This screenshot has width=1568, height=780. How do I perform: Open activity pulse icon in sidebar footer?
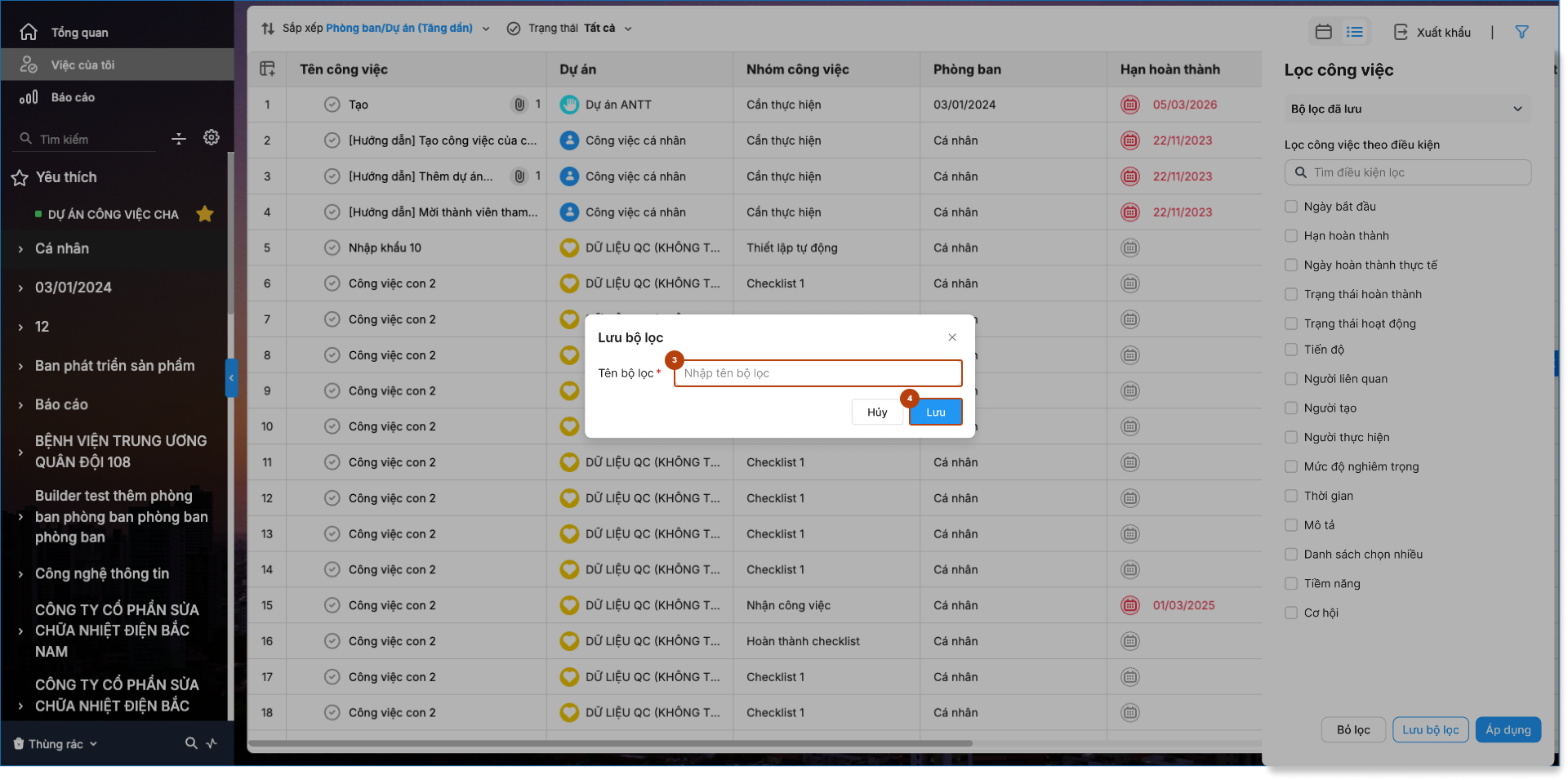pyautogui.click(x=212, y=743)
